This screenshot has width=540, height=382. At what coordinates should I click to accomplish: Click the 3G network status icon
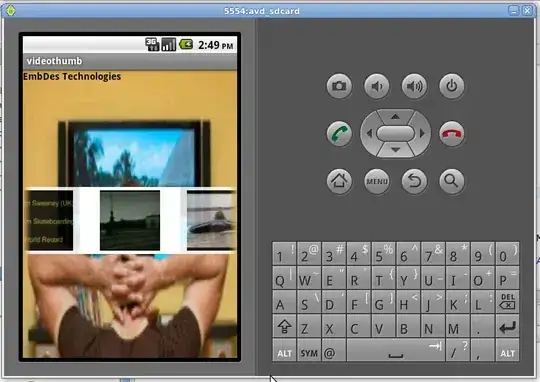pos(152,44)
